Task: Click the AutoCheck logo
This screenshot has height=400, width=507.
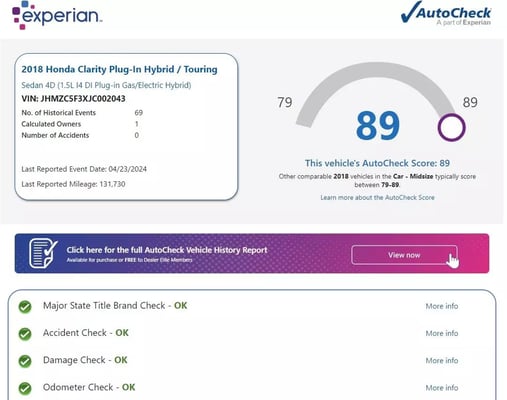Action: click(x=446, y=13)
